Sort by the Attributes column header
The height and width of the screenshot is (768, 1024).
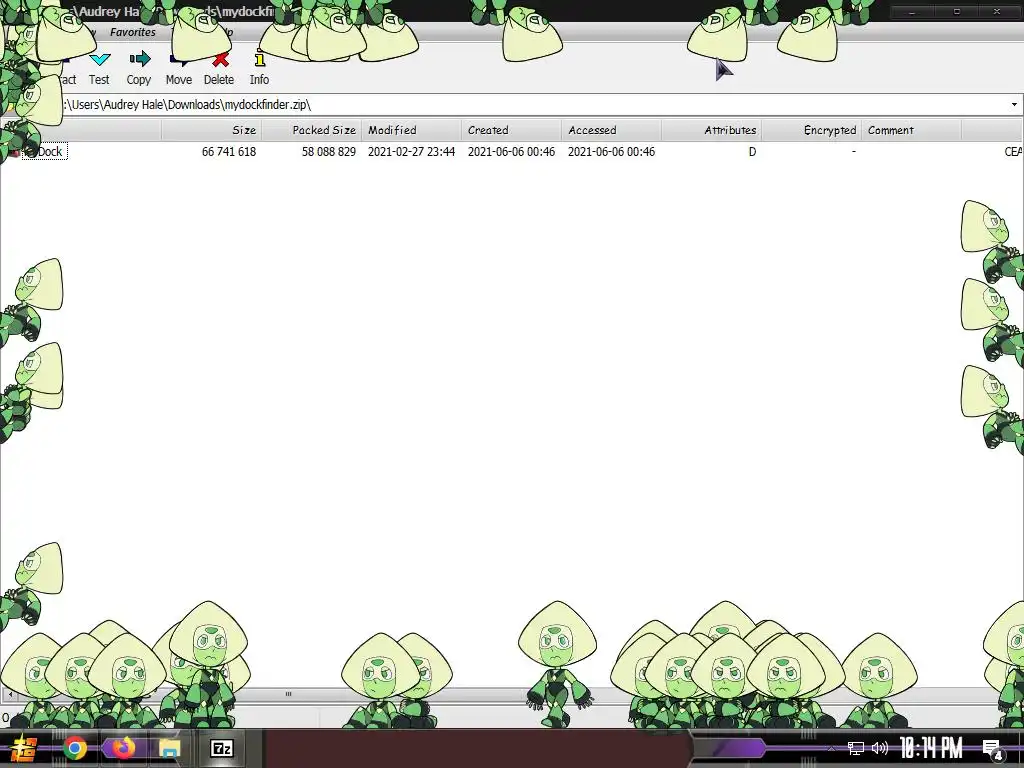tap(711, 130)
